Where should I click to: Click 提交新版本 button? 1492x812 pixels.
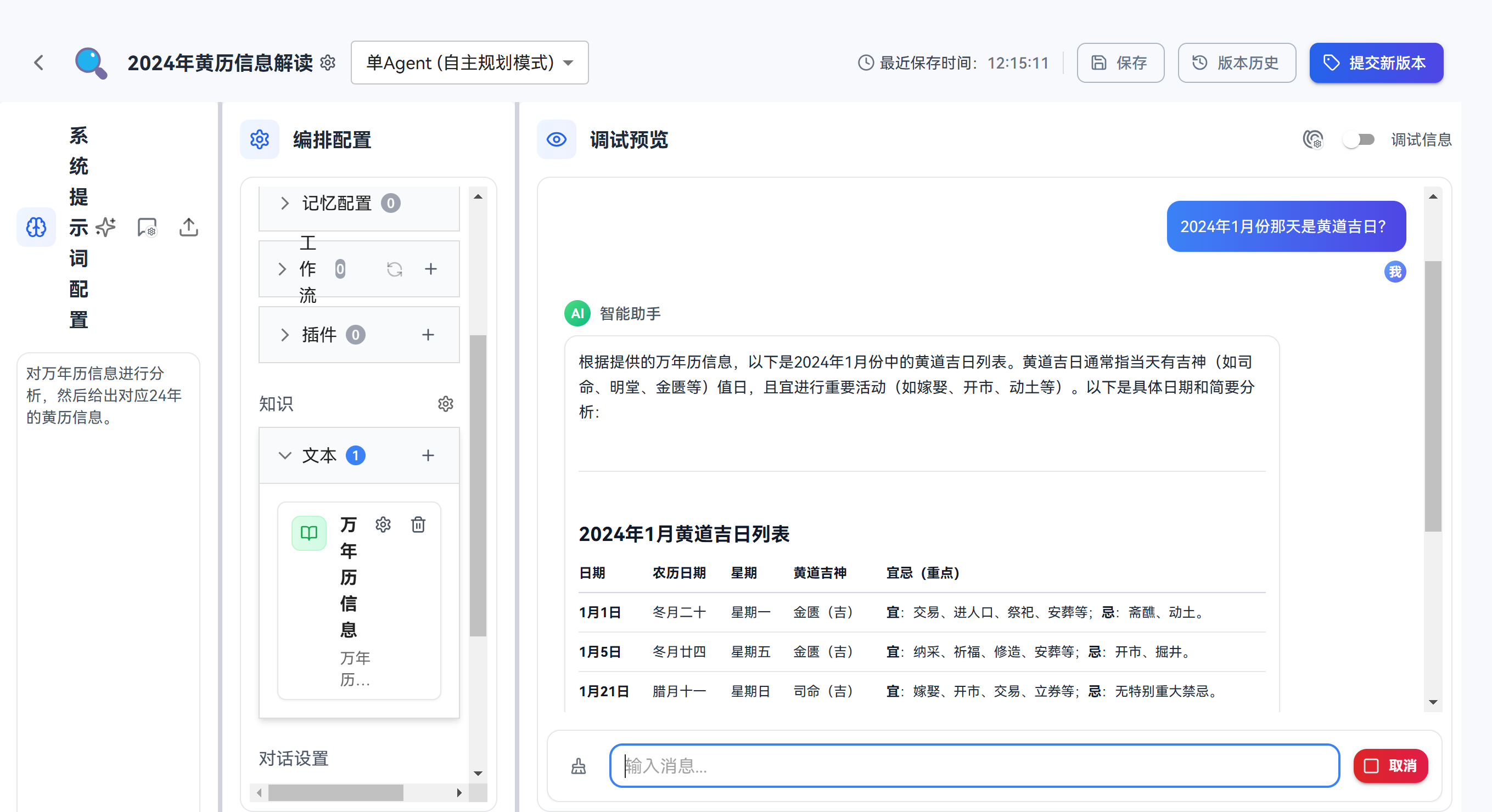pyautogui.click(x=1376, y=63)
